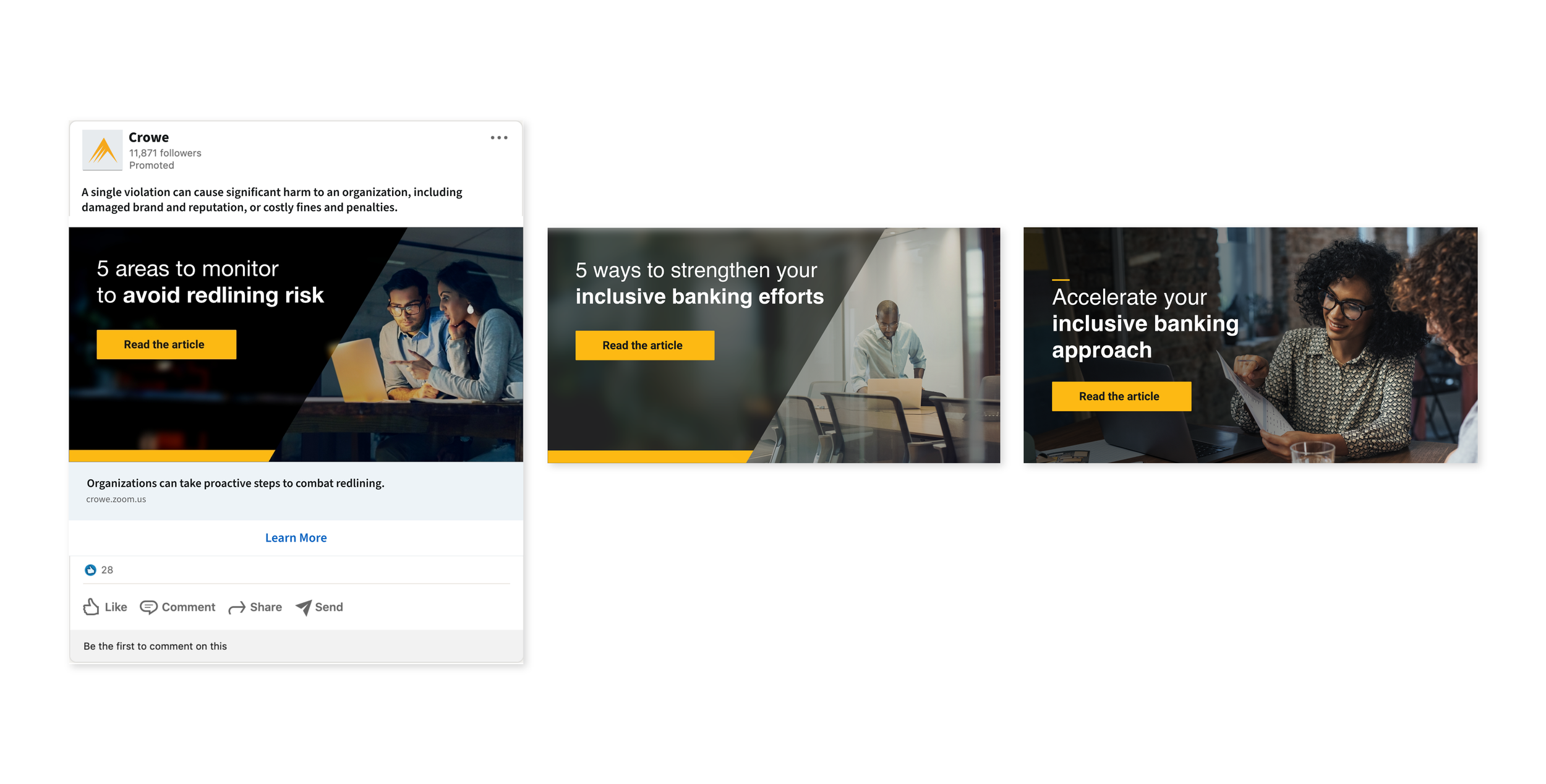The height and width of the screenshot is (784, 1546).
Task: Open the three-dot post options menu
Action: [498, 137]
